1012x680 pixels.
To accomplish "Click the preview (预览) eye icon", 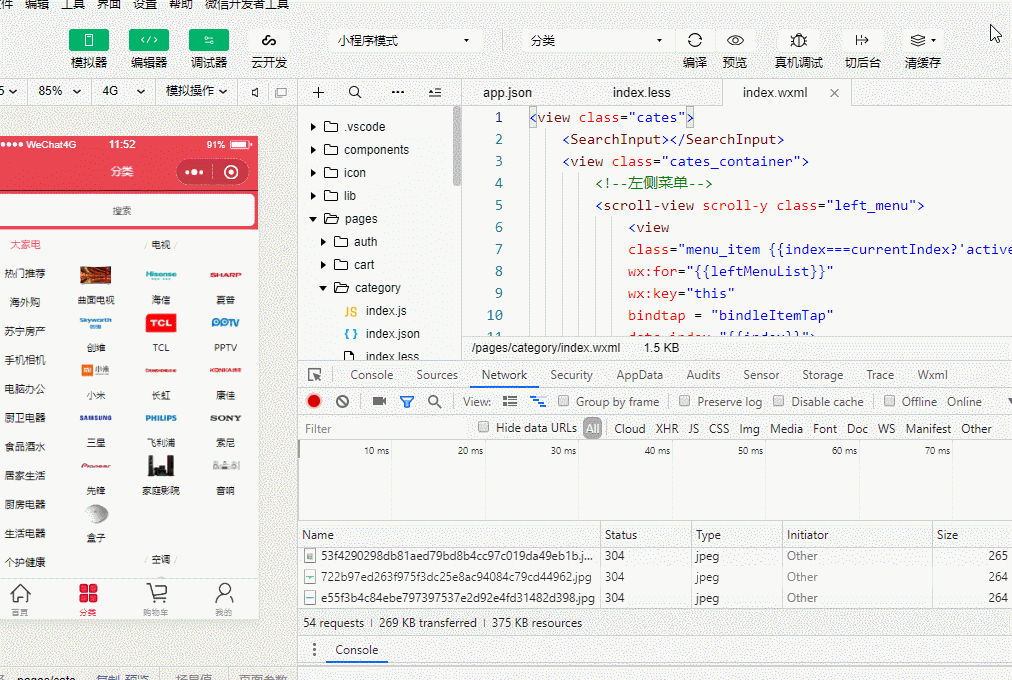I will pos(734,40).
